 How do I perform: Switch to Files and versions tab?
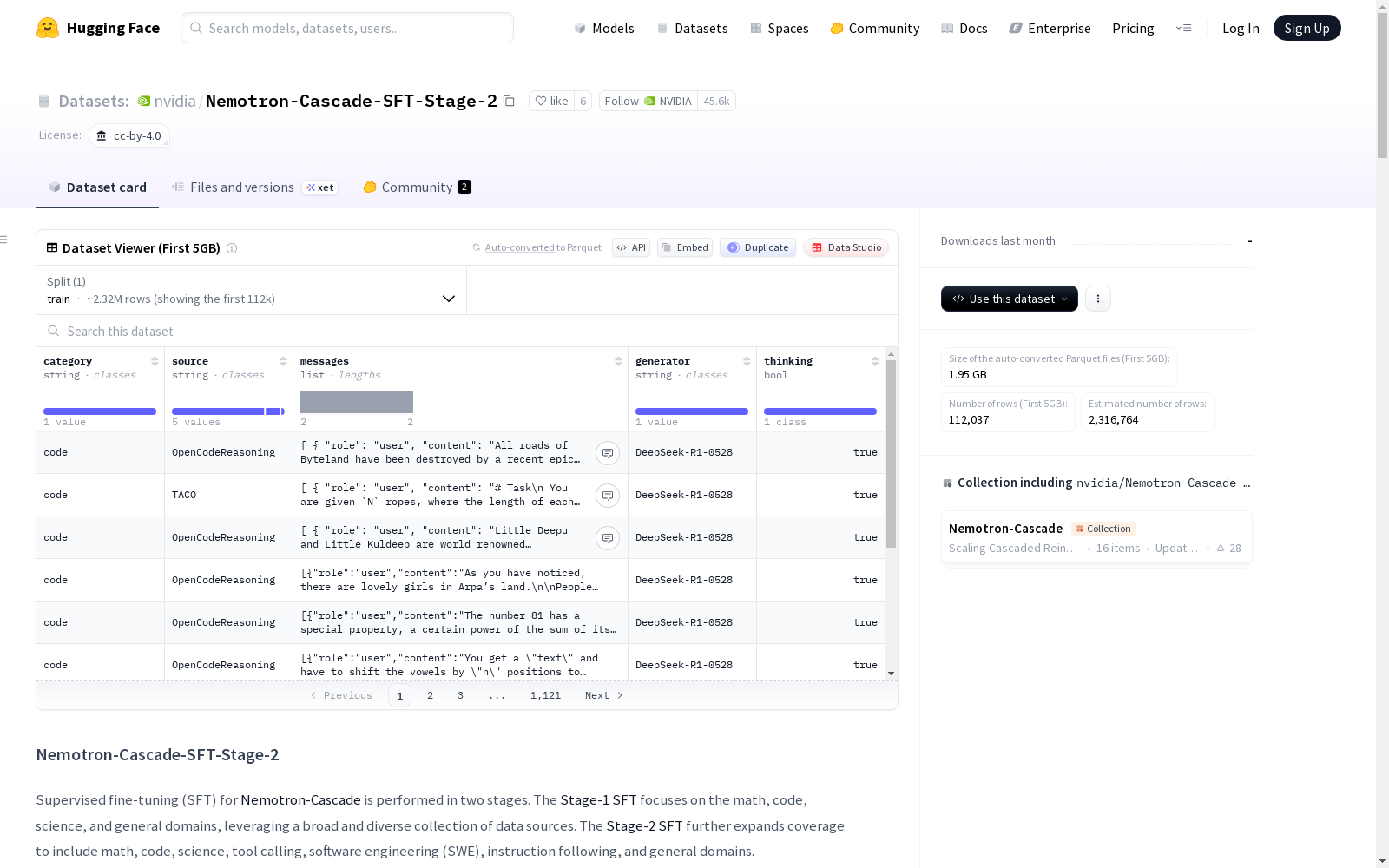point(254,187)
